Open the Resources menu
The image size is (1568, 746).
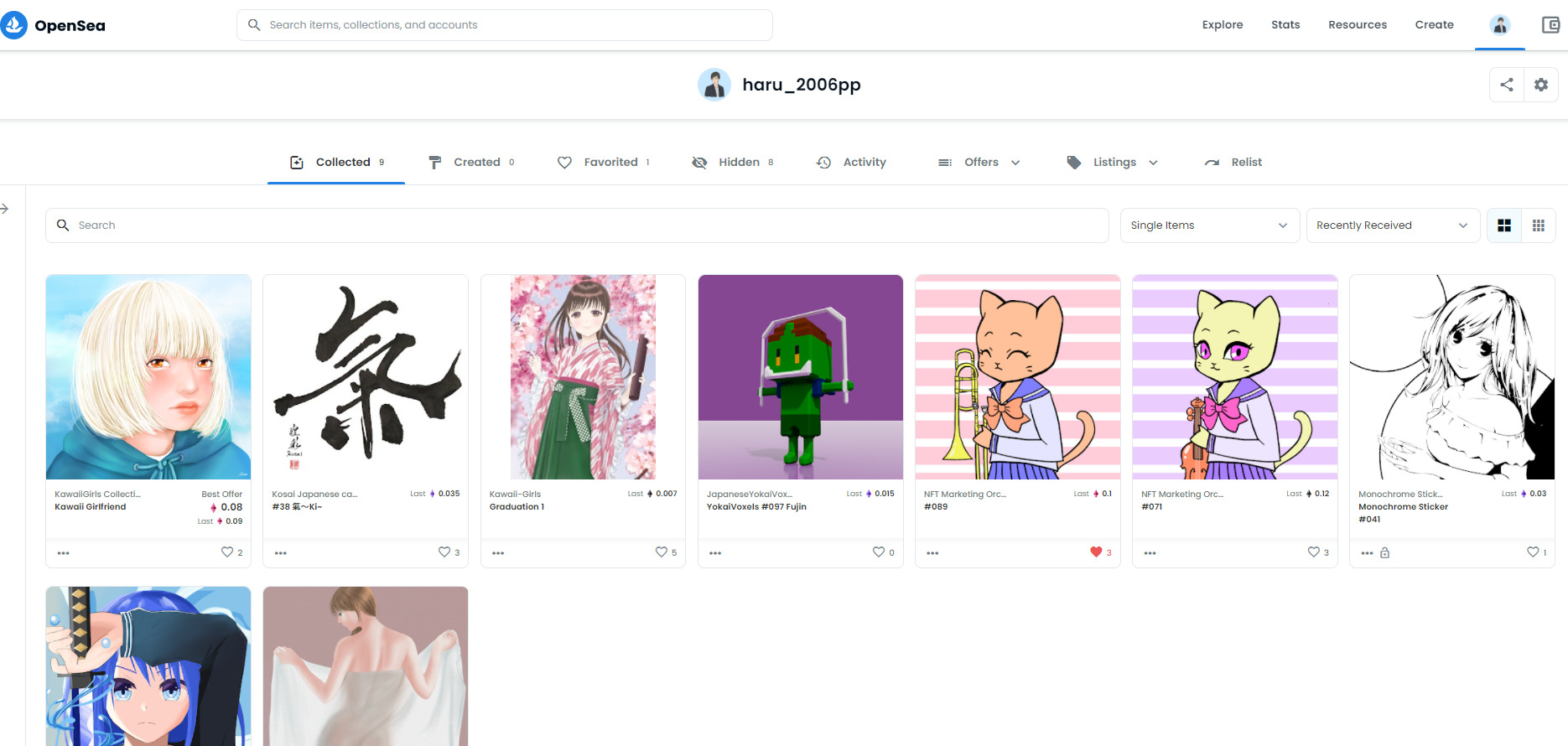pos(1358,25)
